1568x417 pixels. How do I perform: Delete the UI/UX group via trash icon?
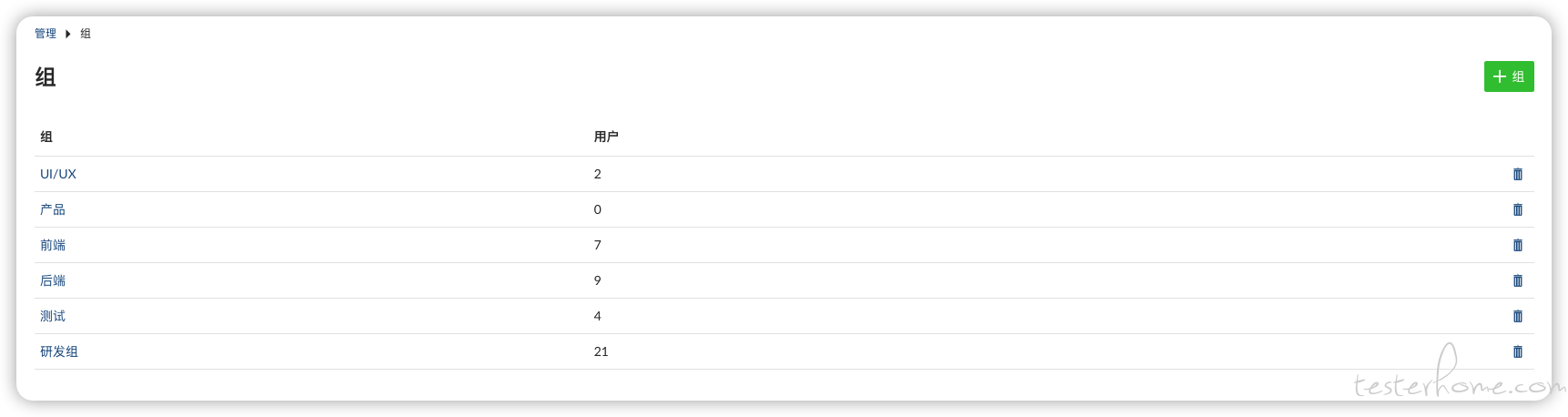tap(1517, 174)
